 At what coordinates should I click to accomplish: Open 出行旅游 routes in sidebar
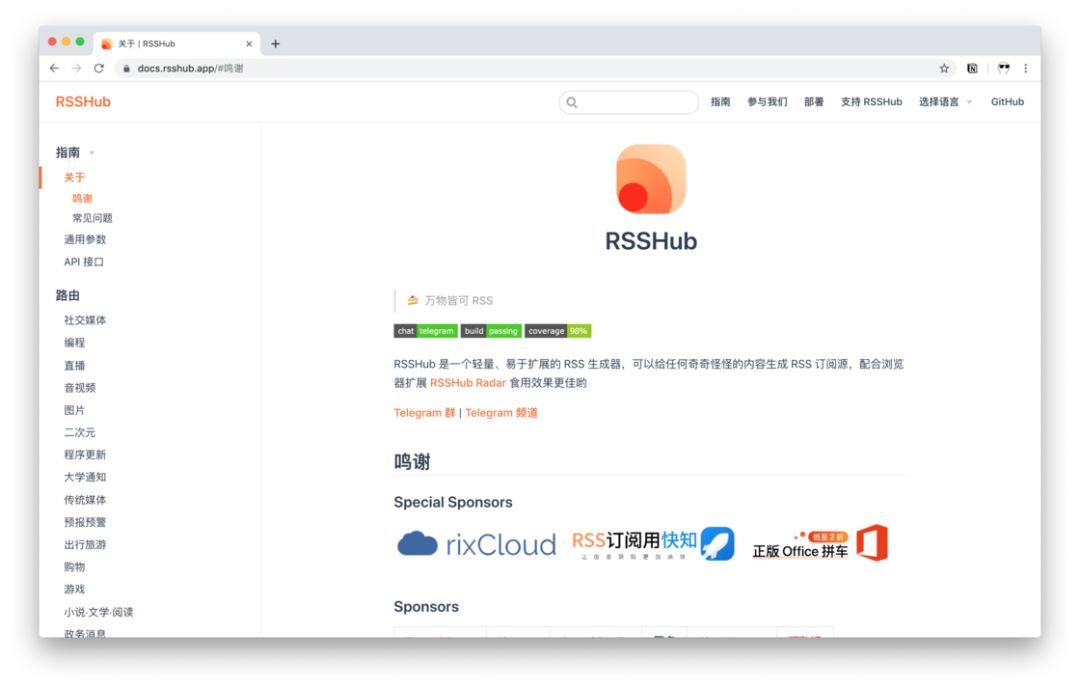(x=85, y=544)
